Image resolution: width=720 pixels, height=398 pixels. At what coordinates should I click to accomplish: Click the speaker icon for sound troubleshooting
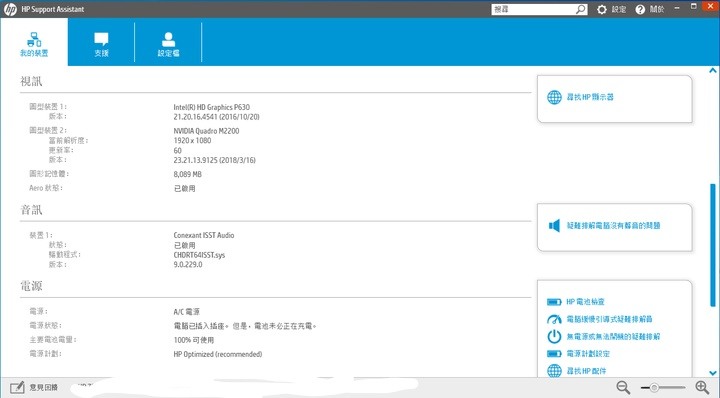[554, 225]
